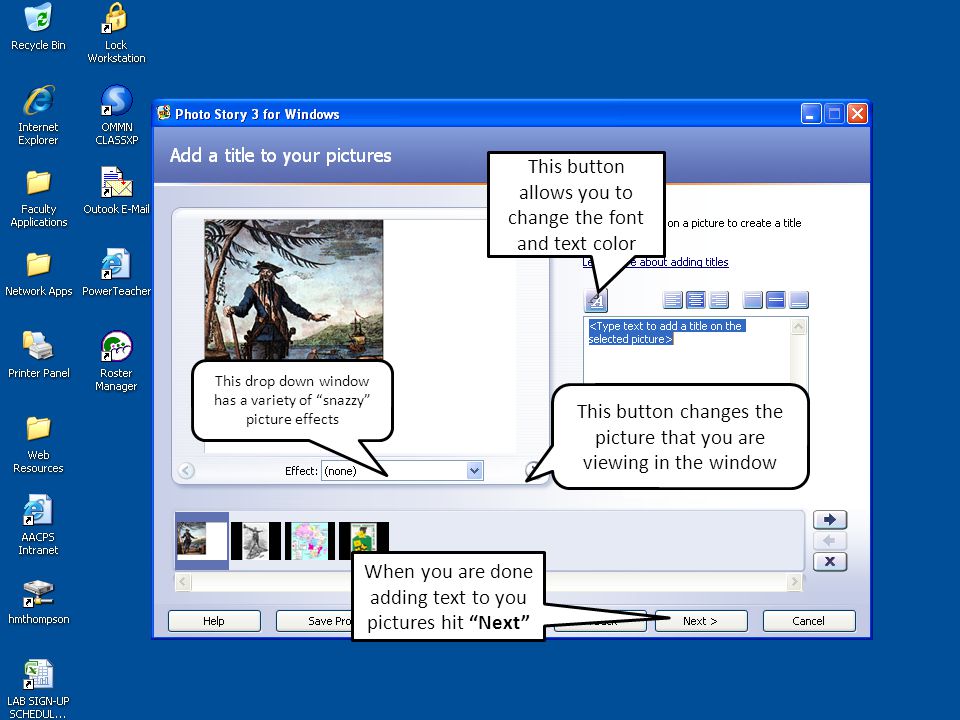Launch the Roster Manager shortcut
960x720 pixels.
pos(116,362)
